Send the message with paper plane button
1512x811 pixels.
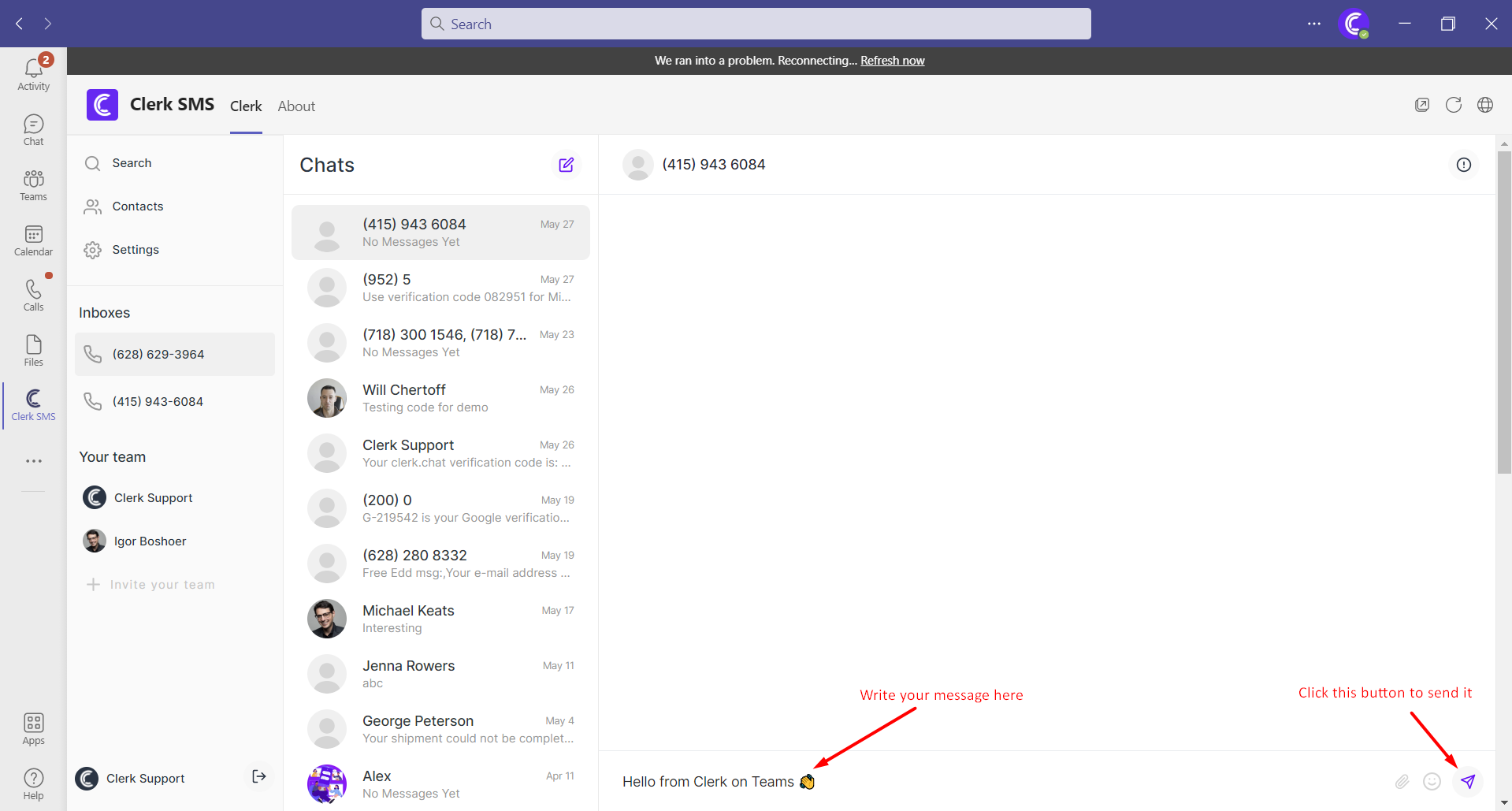[x=1467, y=781]
